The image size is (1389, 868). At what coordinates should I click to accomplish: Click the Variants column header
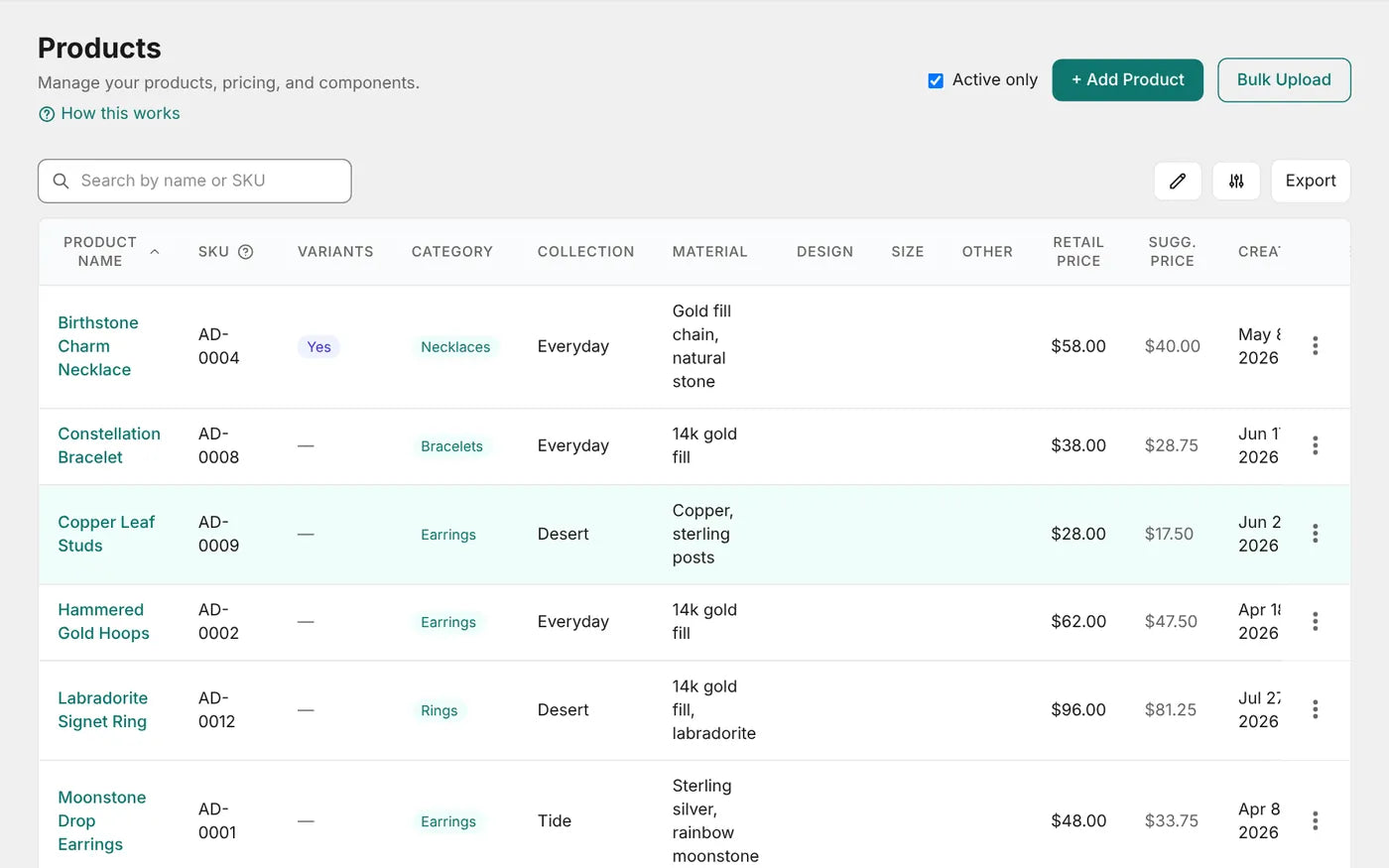pos(335,252)
